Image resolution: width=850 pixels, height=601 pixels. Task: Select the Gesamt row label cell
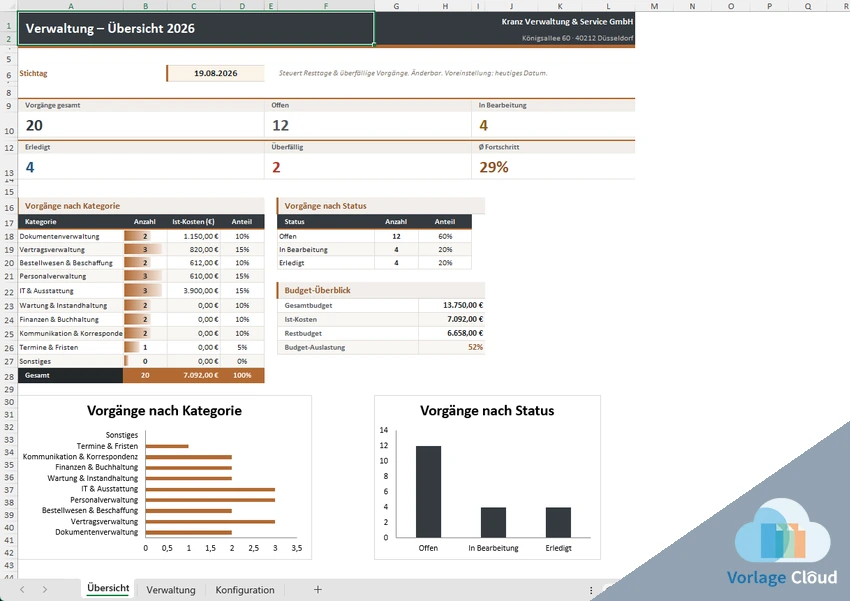click(71, 375)
